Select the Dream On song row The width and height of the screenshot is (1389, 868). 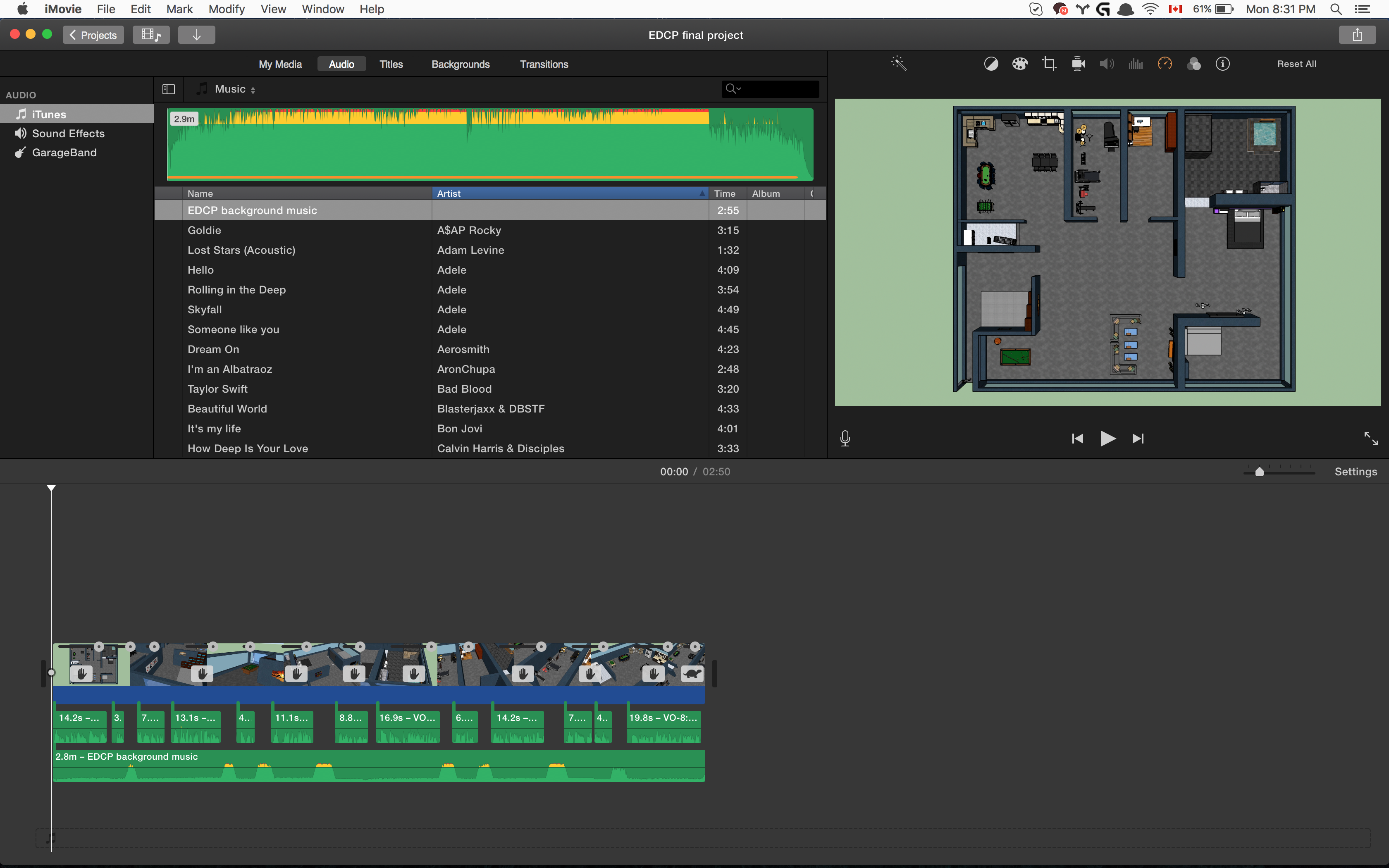pyautogui.click(x=490, y=349)
